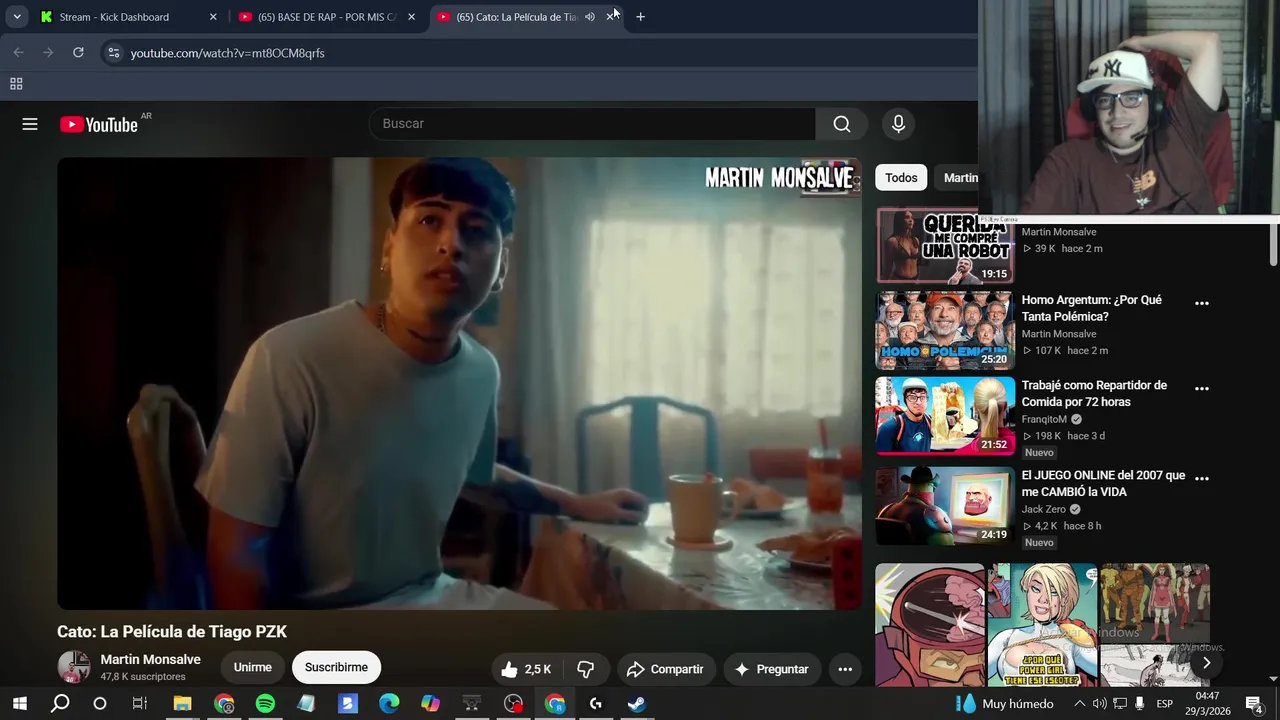Show hidden system tray icons

[x=1079, y=704]
